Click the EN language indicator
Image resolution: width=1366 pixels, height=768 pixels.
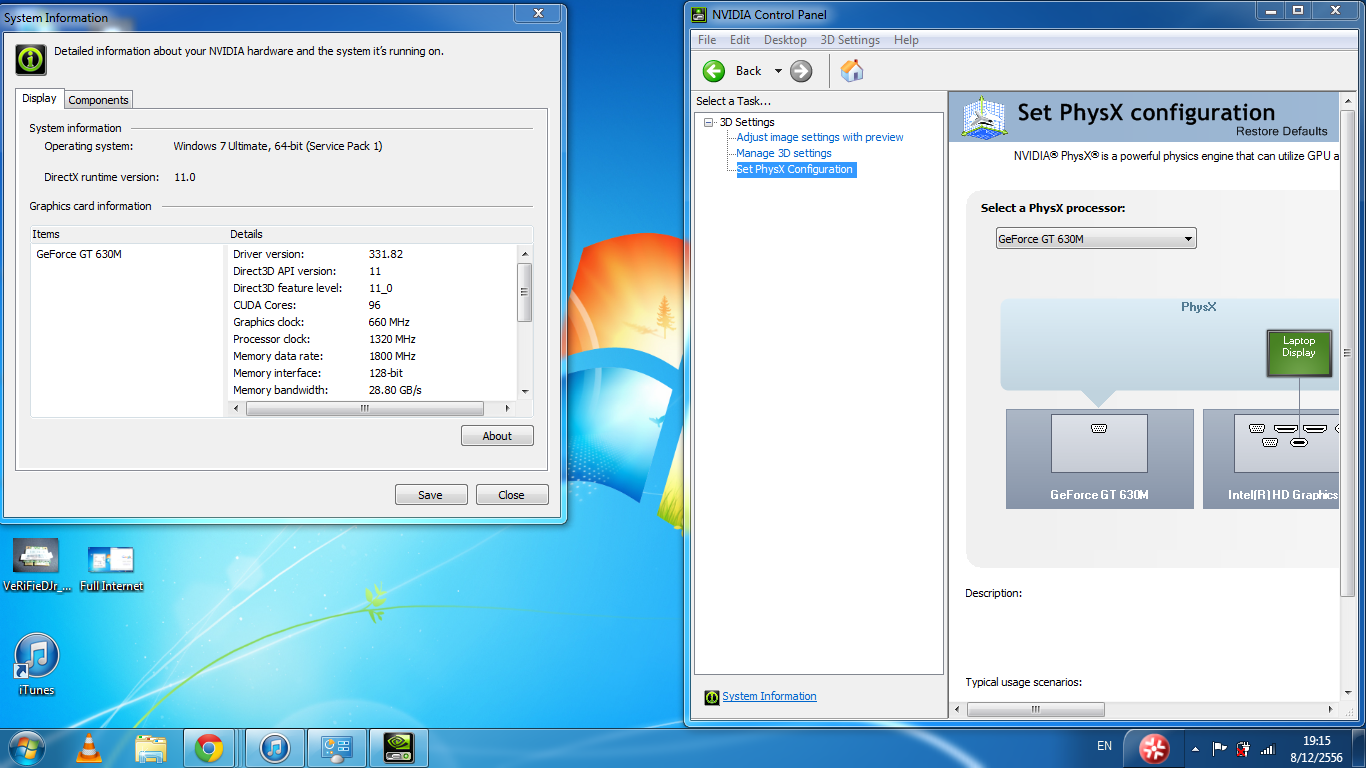pos(1104,746)
